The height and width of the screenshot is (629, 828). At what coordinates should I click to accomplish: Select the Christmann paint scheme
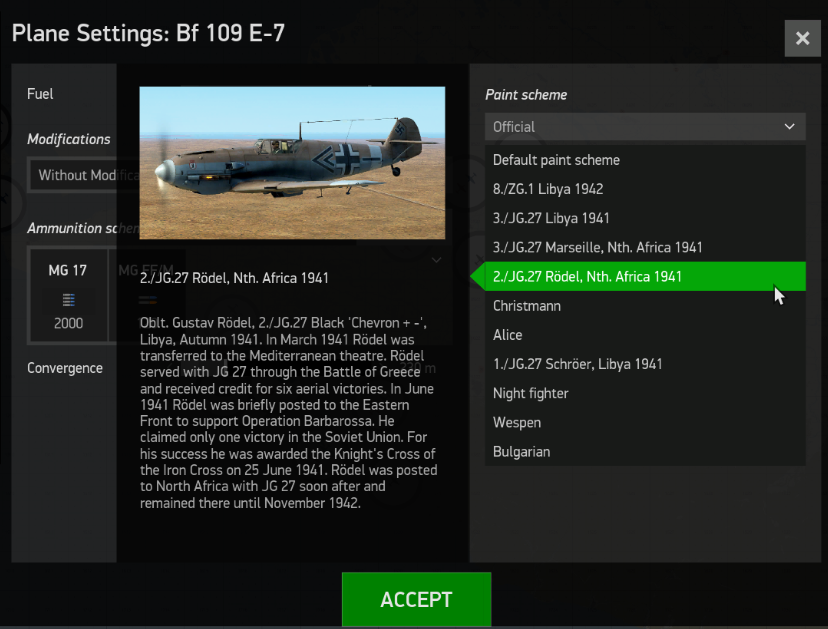[x=531, y=305]
